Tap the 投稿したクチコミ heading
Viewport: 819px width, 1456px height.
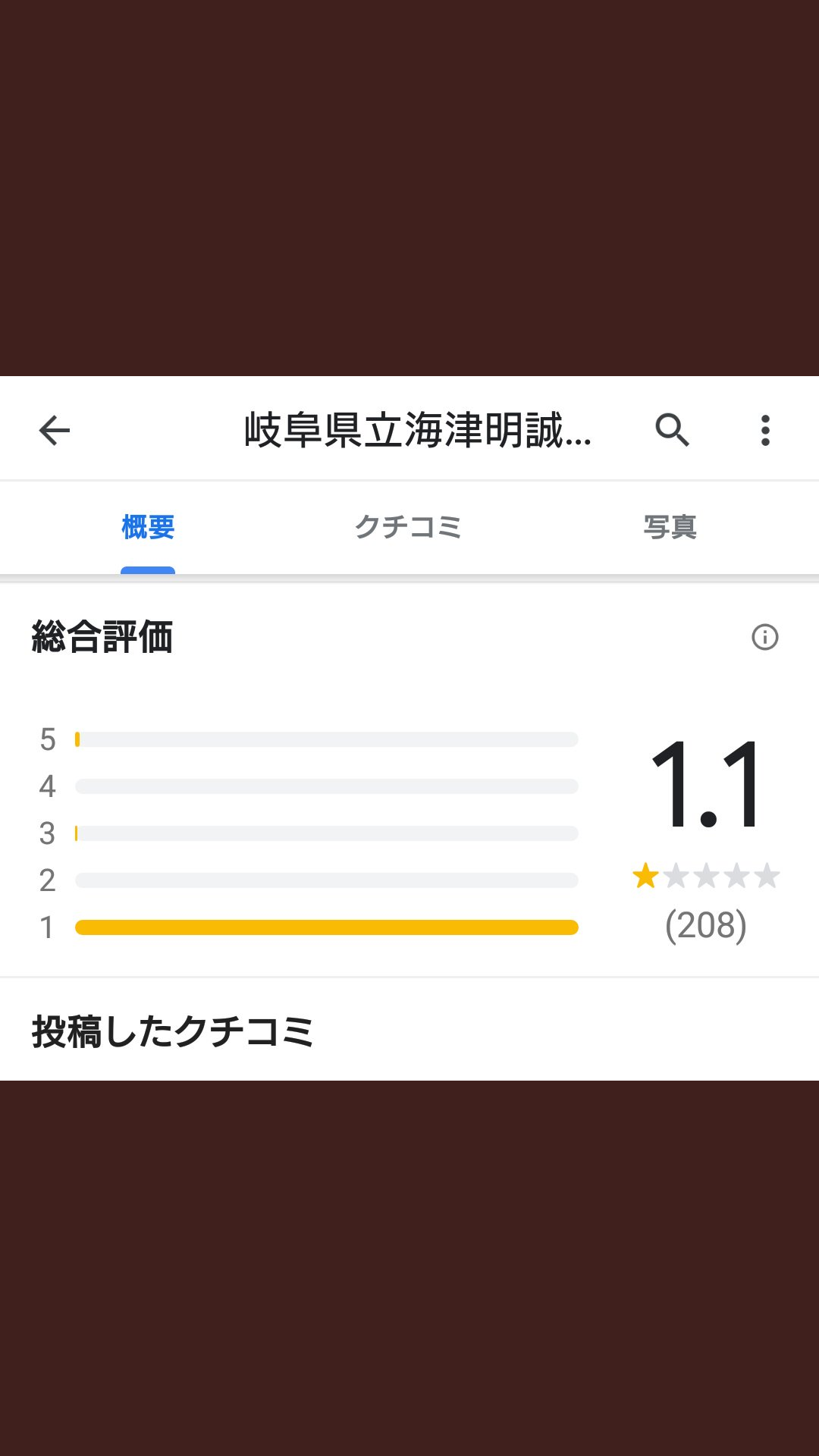(173, 1032)
